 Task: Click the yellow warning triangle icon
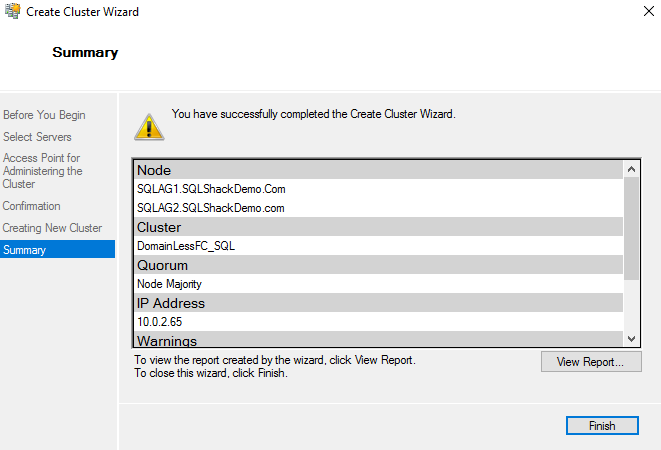149,127
